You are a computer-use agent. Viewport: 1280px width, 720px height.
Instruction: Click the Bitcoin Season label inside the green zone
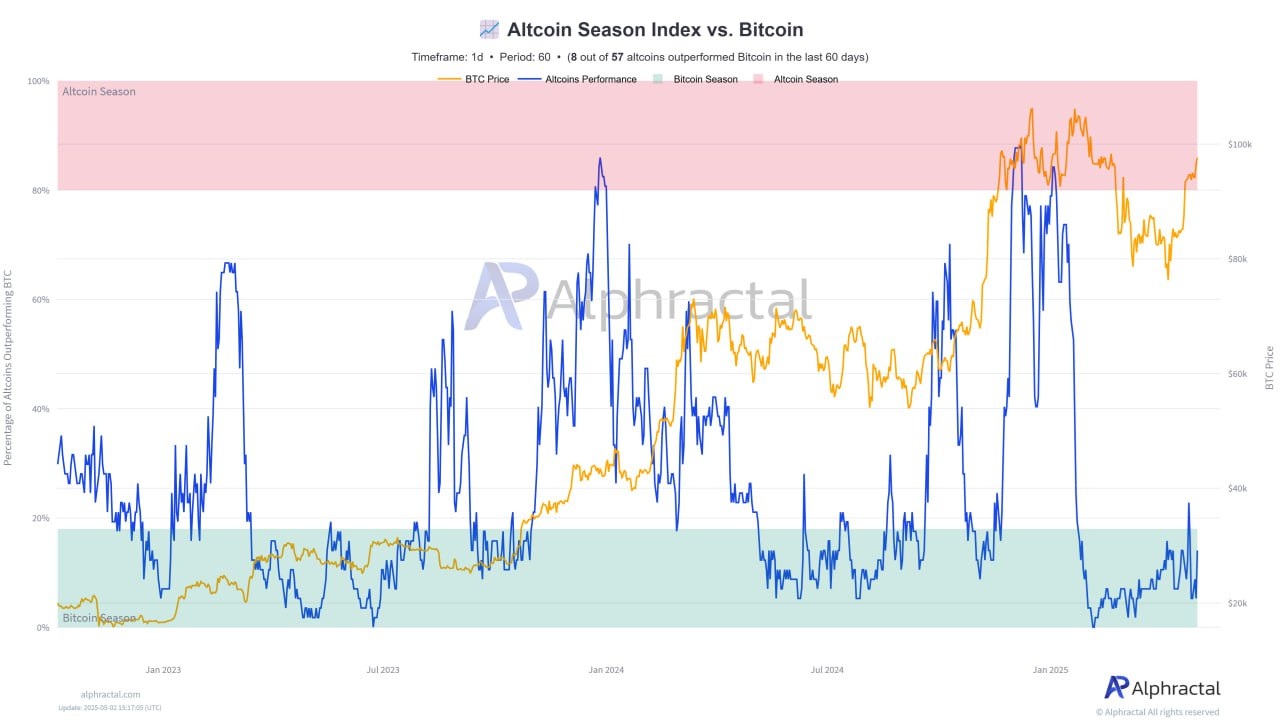pos(99,618)
